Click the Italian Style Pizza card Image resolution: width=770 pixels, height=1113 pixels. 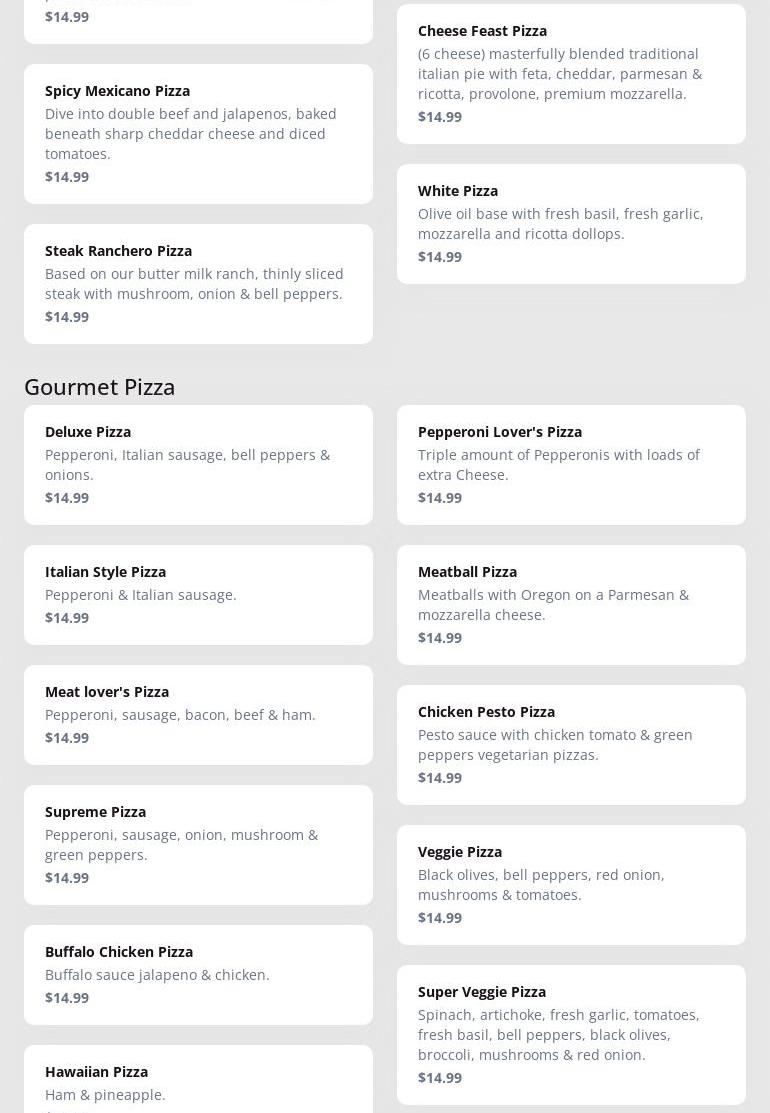point(198,594)
